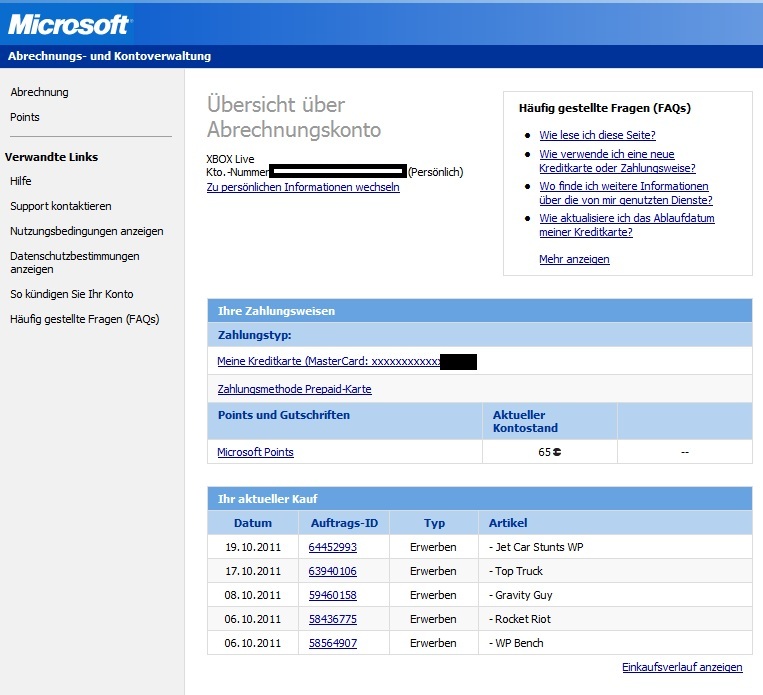Open order ID 63940106

click(x=332, y=571)
